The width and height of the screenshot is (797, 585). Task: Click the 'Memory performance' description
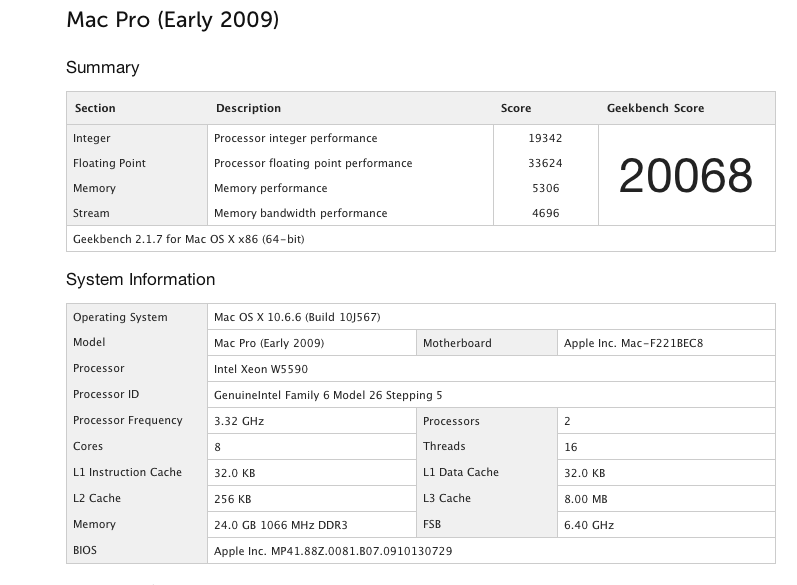click(271, 188)
